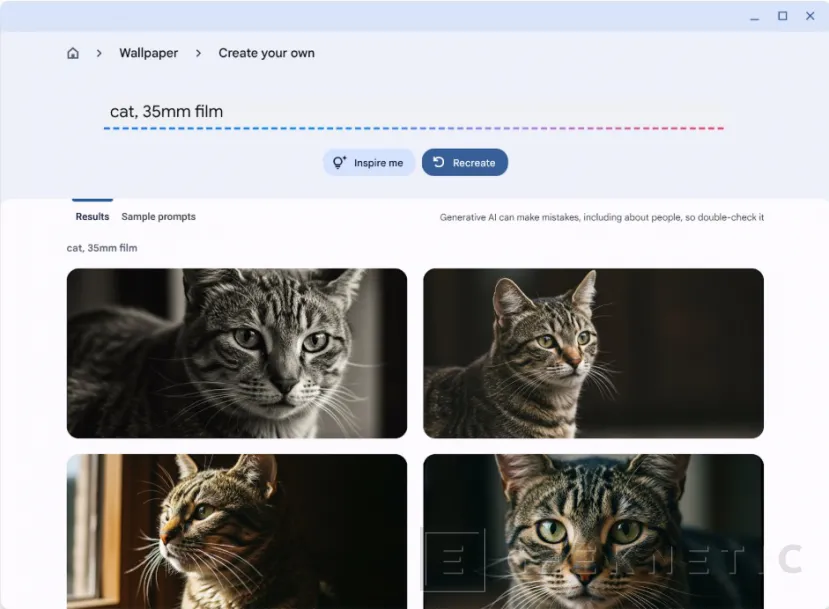Select the black-and-white close-up cat wallpaper

(x=236, y=352)
